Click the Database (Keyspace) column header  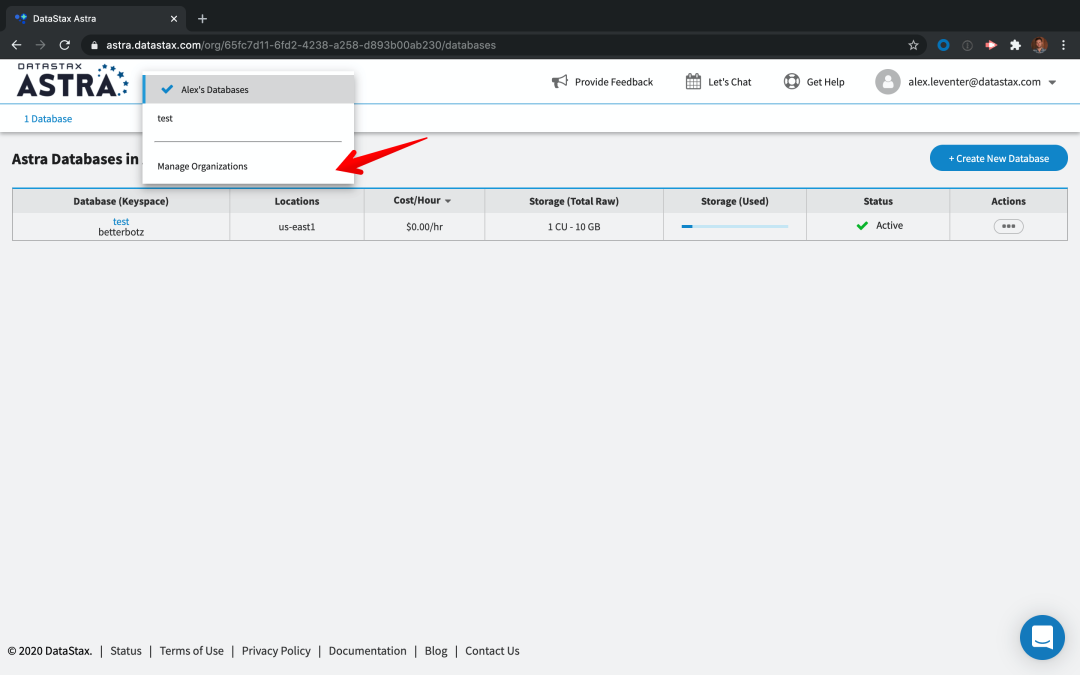[121, 201]
